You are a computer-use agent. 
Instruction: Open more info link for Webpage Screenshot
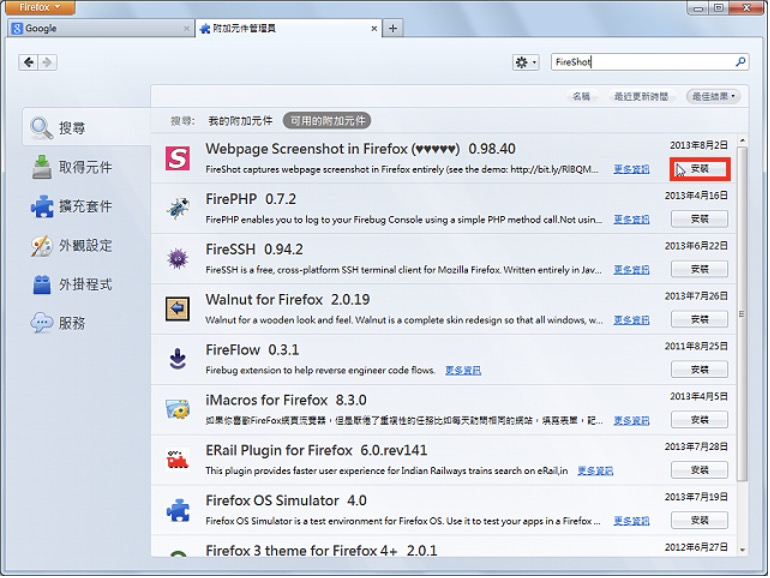click(632, 169)
